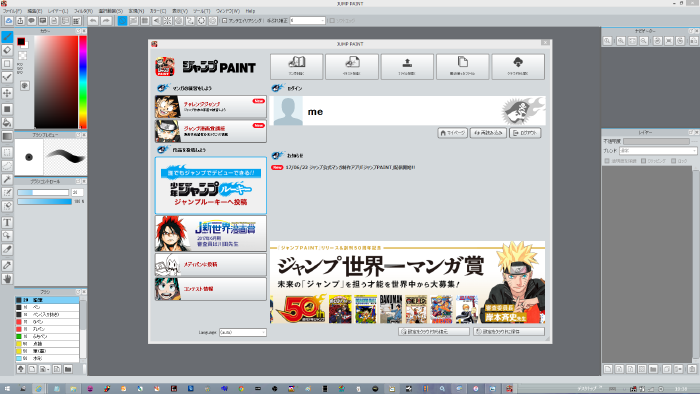Enable the radial snap guide
The image size is (700, 394).
tap(167, 21)
